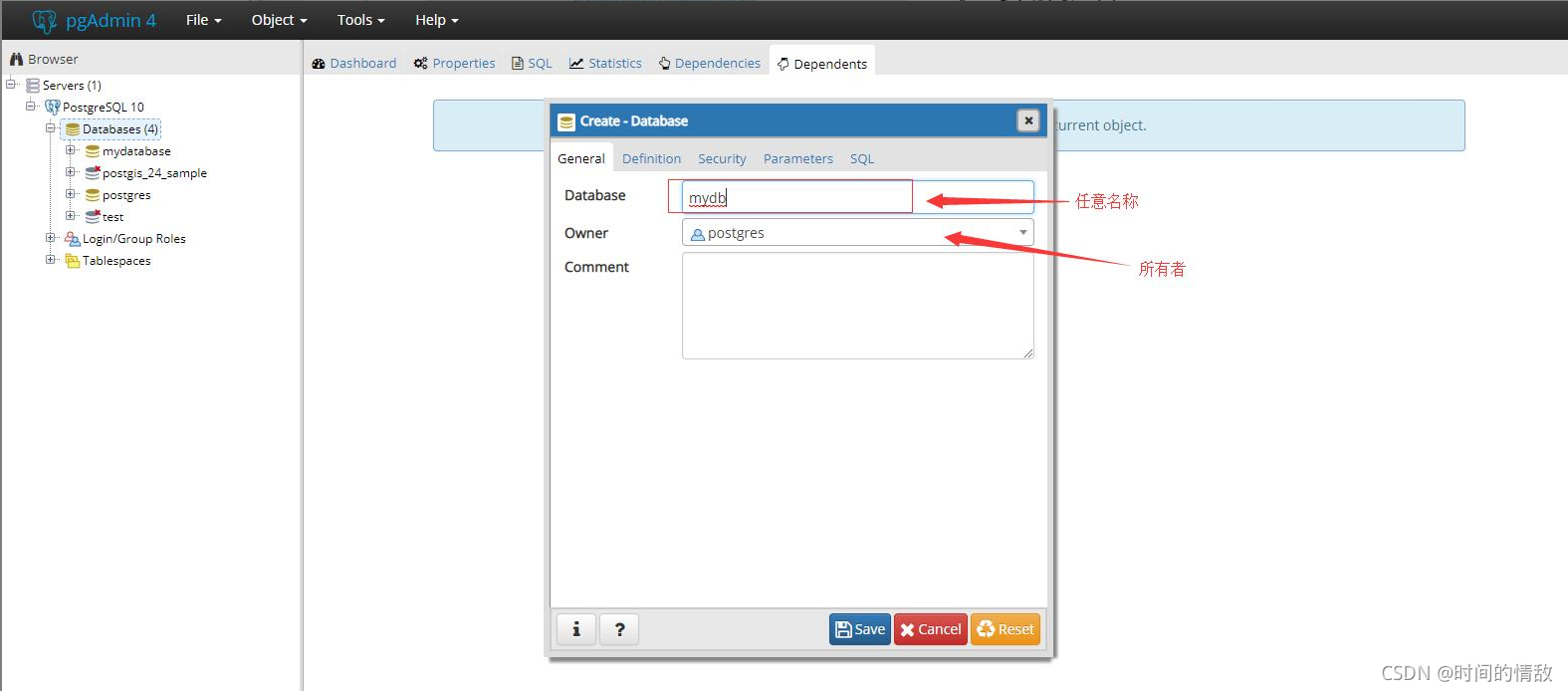
Task: Open the dialog's SQL tab
Action: point(862,158)
